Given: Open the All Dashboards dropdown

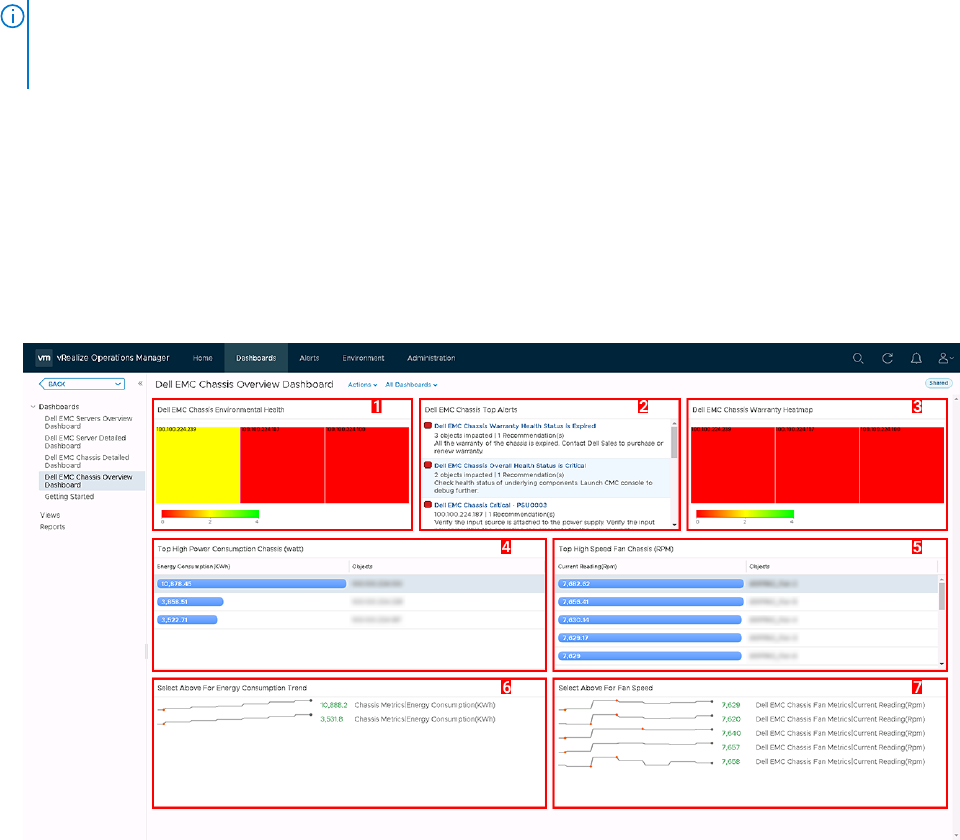Looking at the screenshot, I should pyautogui.click(x=411, y=384).
